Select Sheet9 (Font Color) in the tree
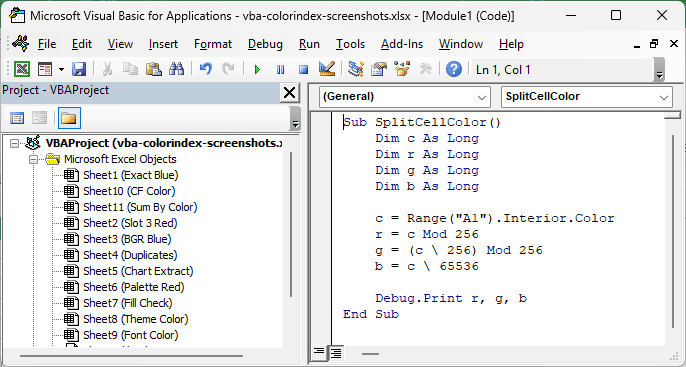686x367 pixels. point(130,335)
